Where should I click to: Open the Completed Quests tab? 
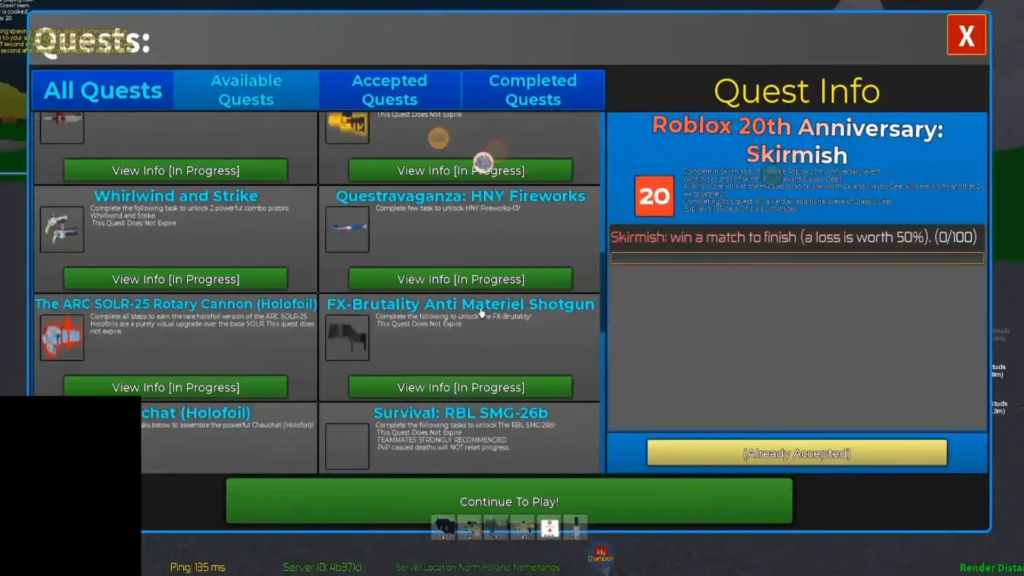(532, 90)
